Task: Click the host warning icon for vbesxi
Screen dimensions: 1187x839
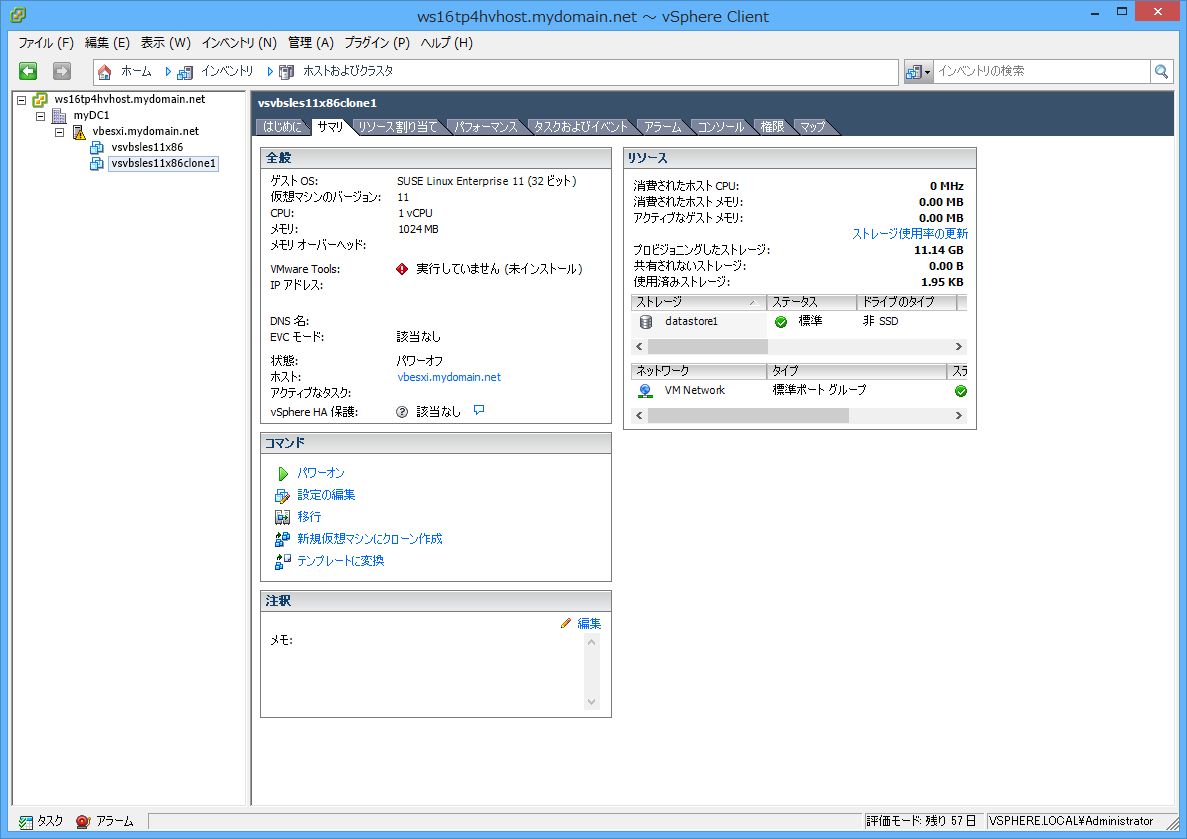Action: (79, 132)
